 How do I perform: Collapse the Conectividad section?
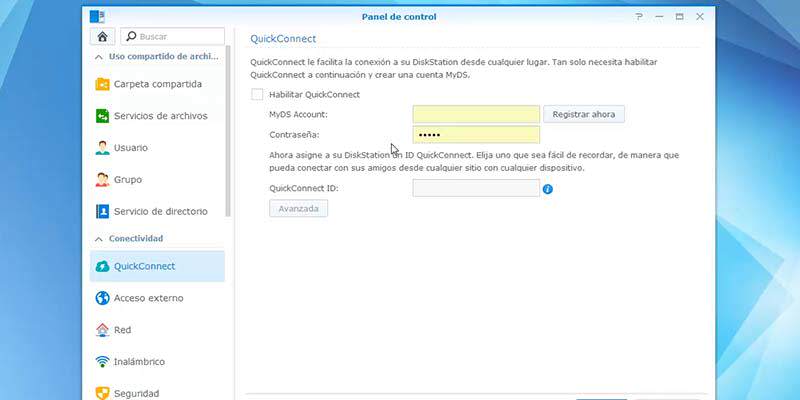click(99, 239)
